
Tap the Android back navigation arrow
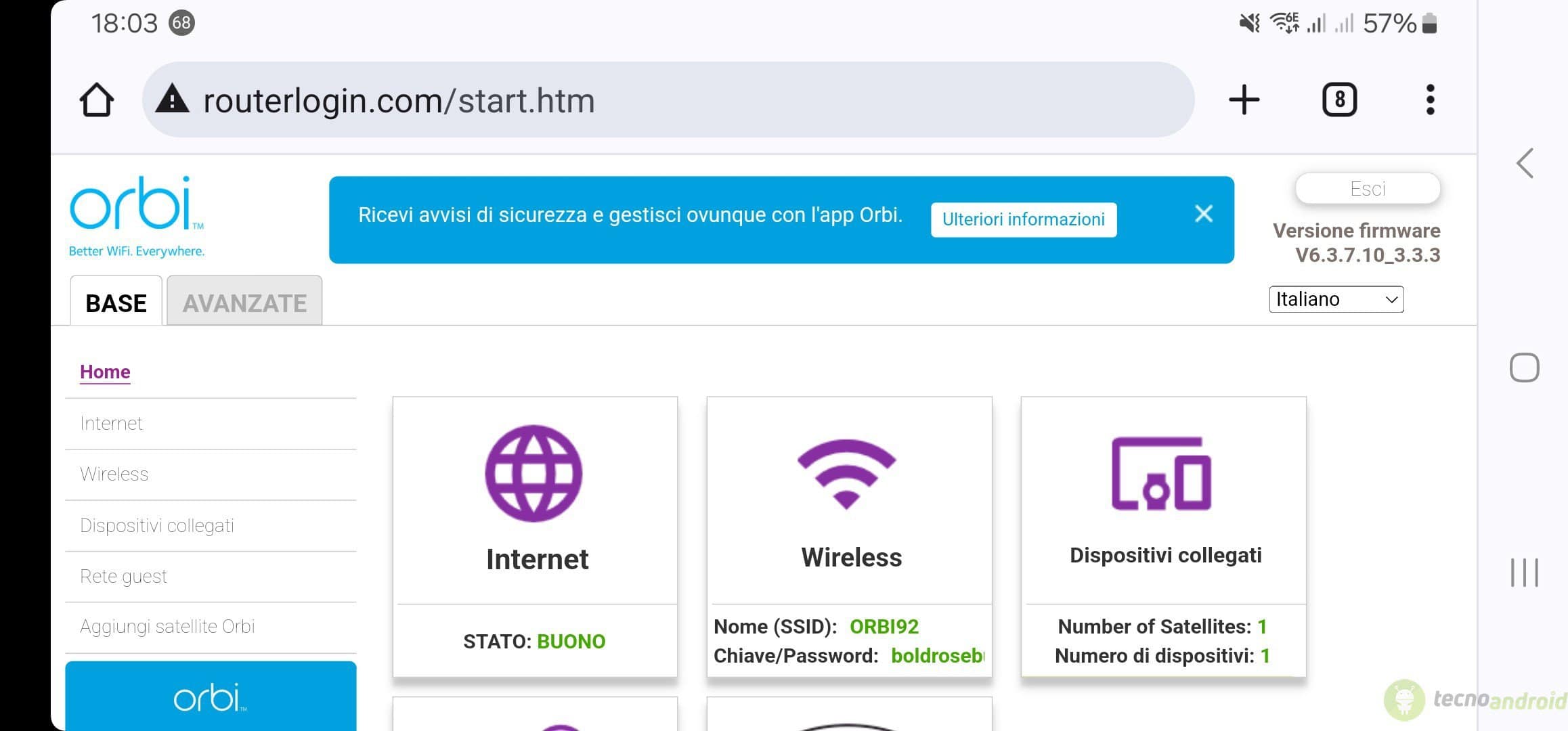[1524, 163]
